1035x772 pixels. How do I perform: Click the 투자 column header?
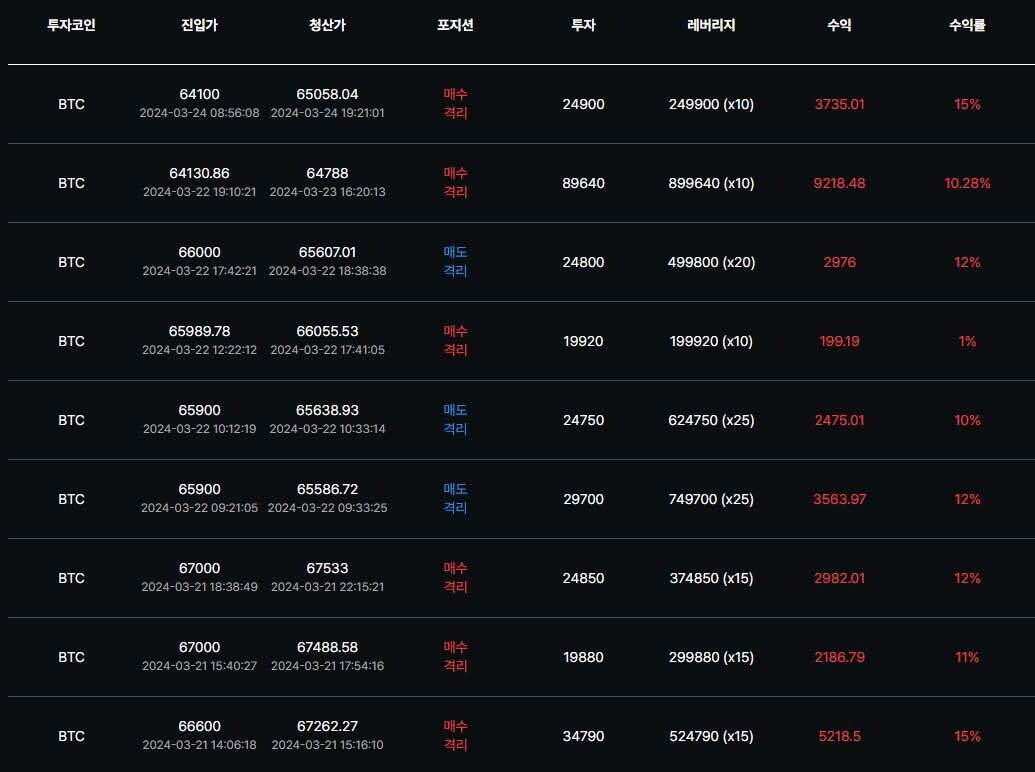pyautogui.click(x=583, y=26)
